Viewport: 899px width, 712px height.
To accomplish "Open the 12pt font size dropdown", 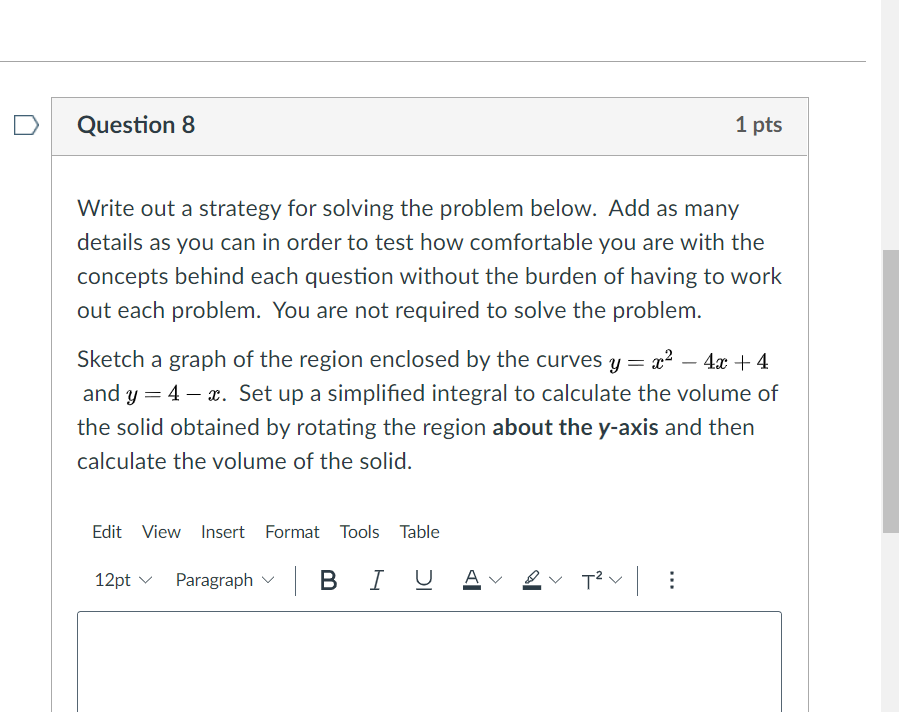I will 120,580.
